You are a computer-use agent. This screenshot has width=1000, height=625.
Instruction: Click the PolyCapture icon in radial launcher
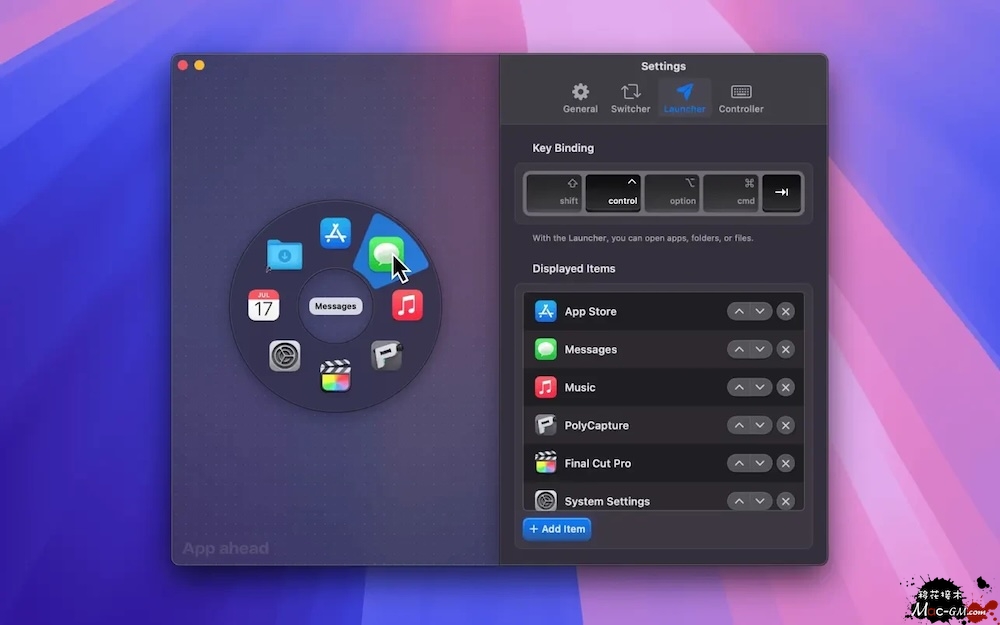click(x=386, y=355)
